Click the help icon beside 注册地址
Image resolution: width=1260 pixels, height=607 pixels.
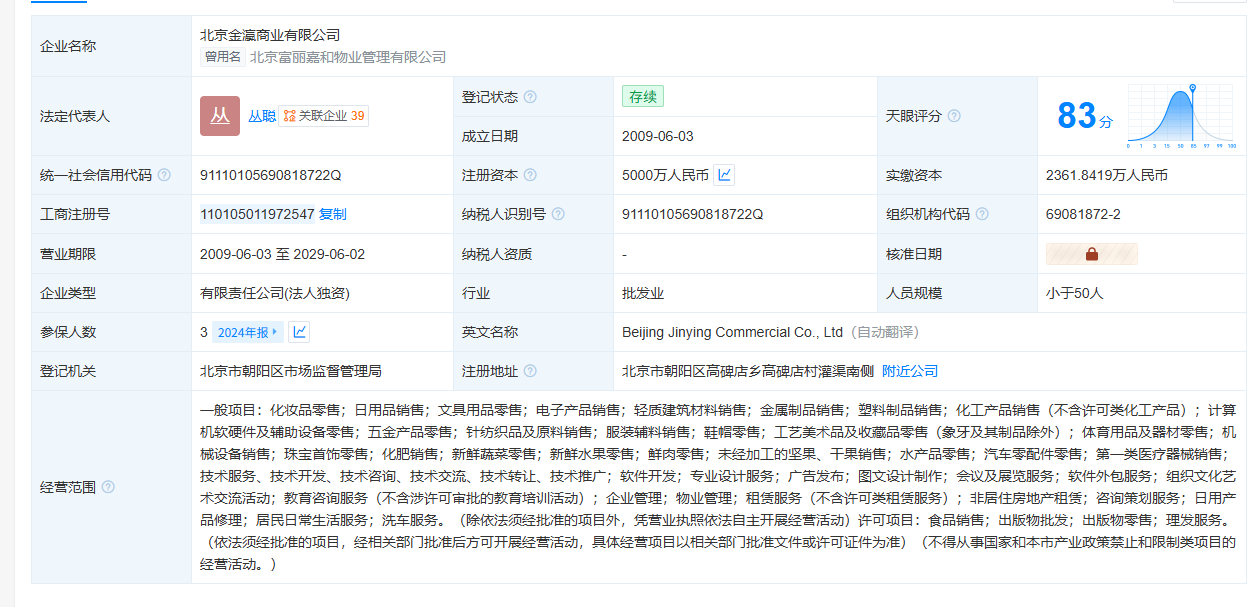pos(530,371)
